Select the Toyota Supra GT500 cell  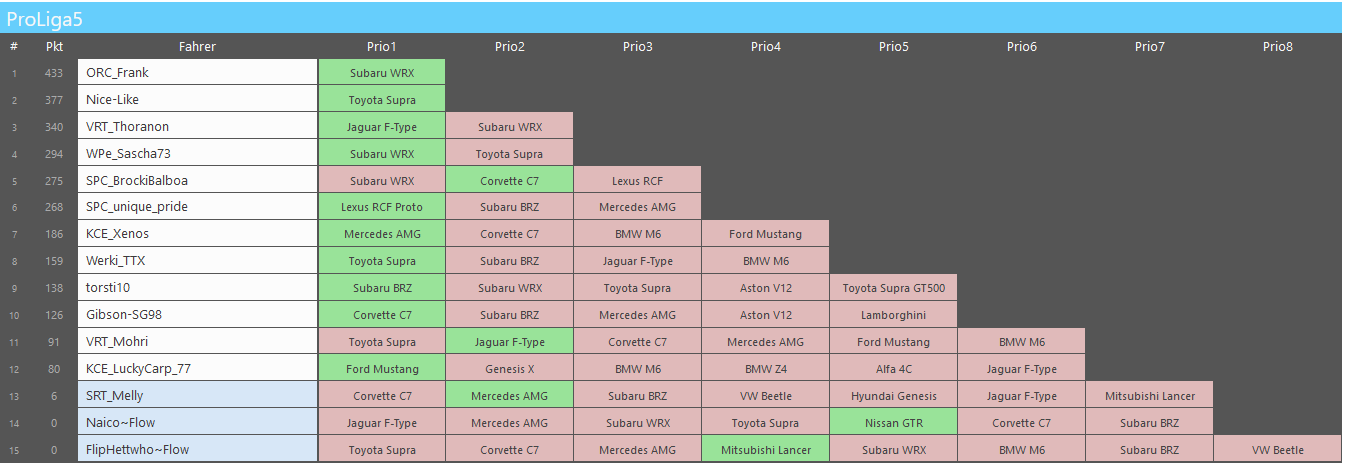pyautogui.click(x=893, y=288)
